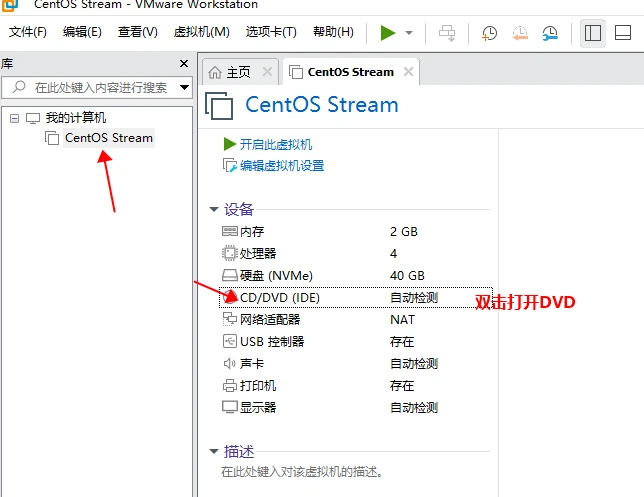644x497 pixels.
Task: Click the 自动检测 value for 显示器
Action: [414, 407]
